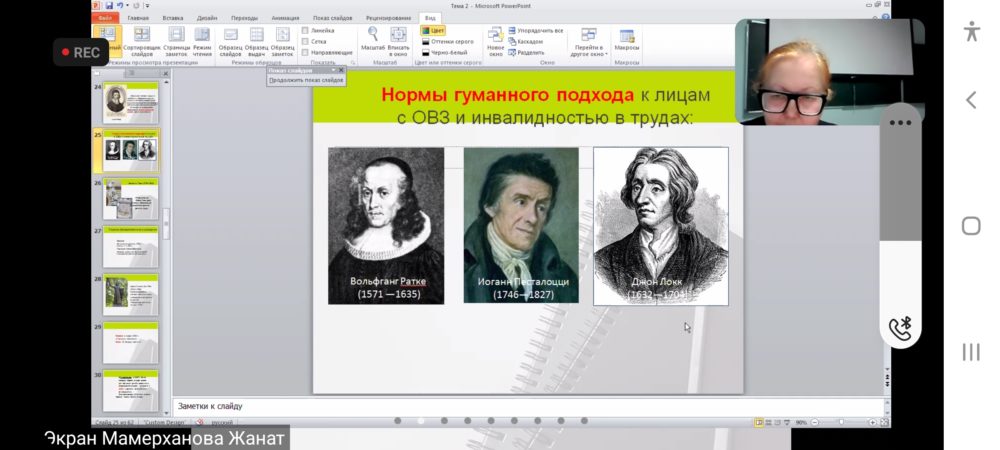Open Macros (Макросы)
This screenshot has height=450, width=1000.
click(x=627, y=40)
